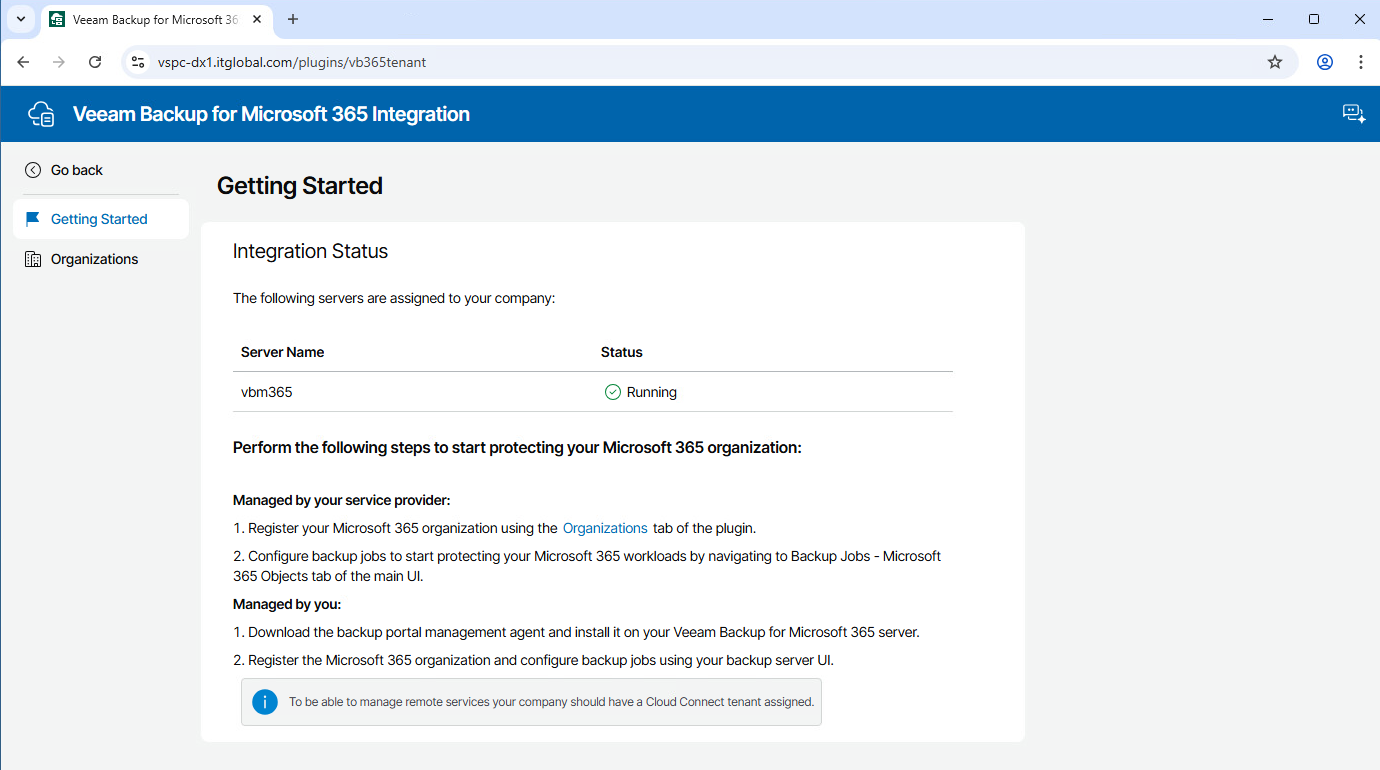
Task: Click the vbm365 server name cell
Action: tap(267, 392)
